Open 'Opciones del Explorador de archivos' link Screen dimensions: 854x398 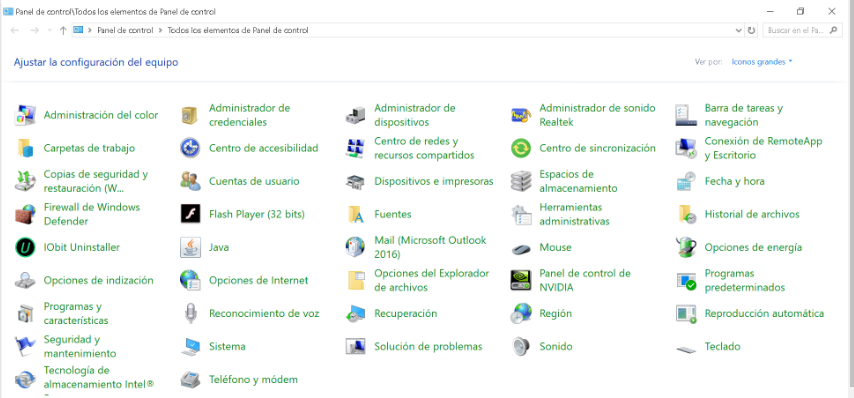click(x=432, y=280)
